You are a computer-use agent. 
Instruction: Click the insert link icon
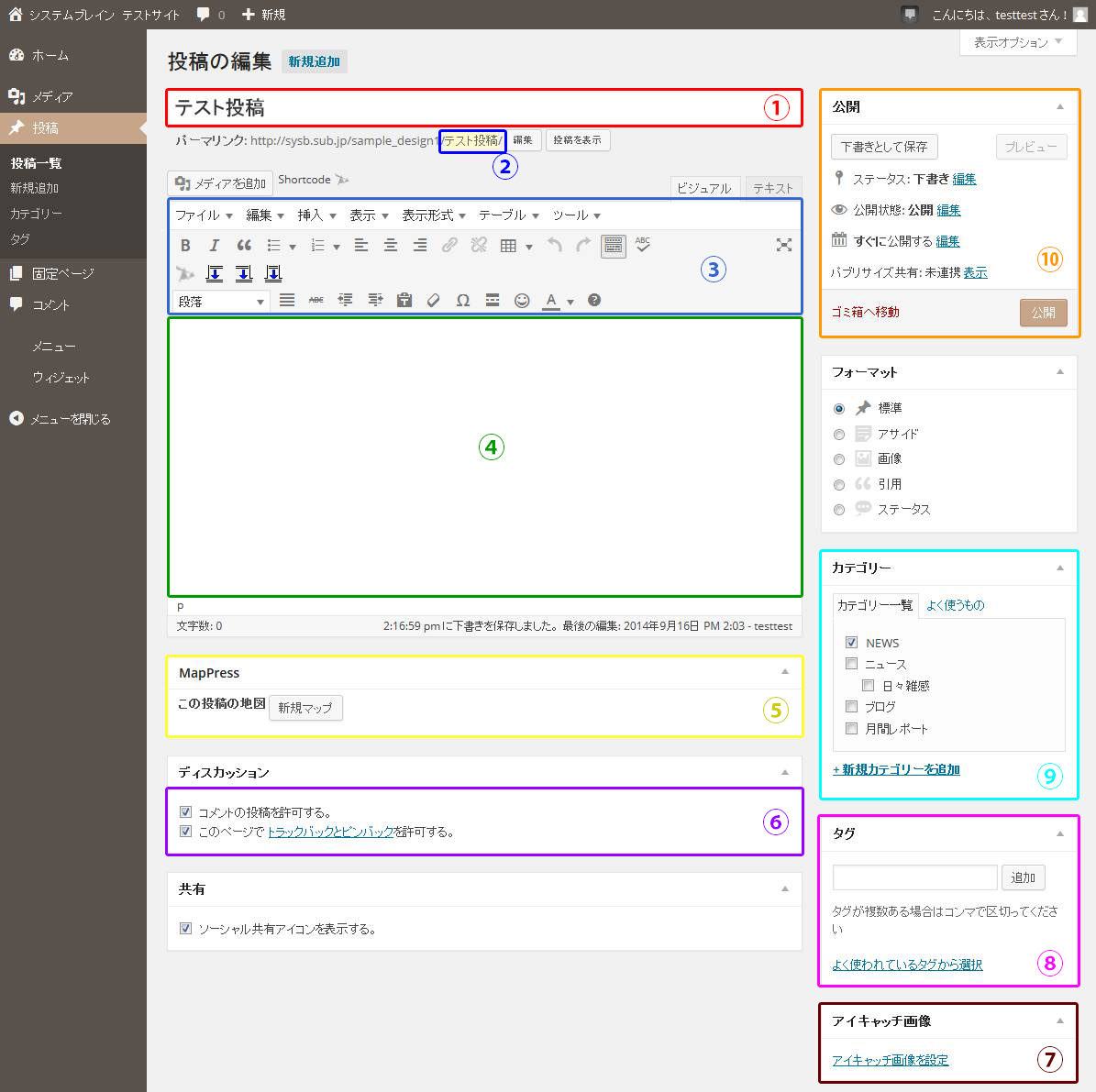449,246
